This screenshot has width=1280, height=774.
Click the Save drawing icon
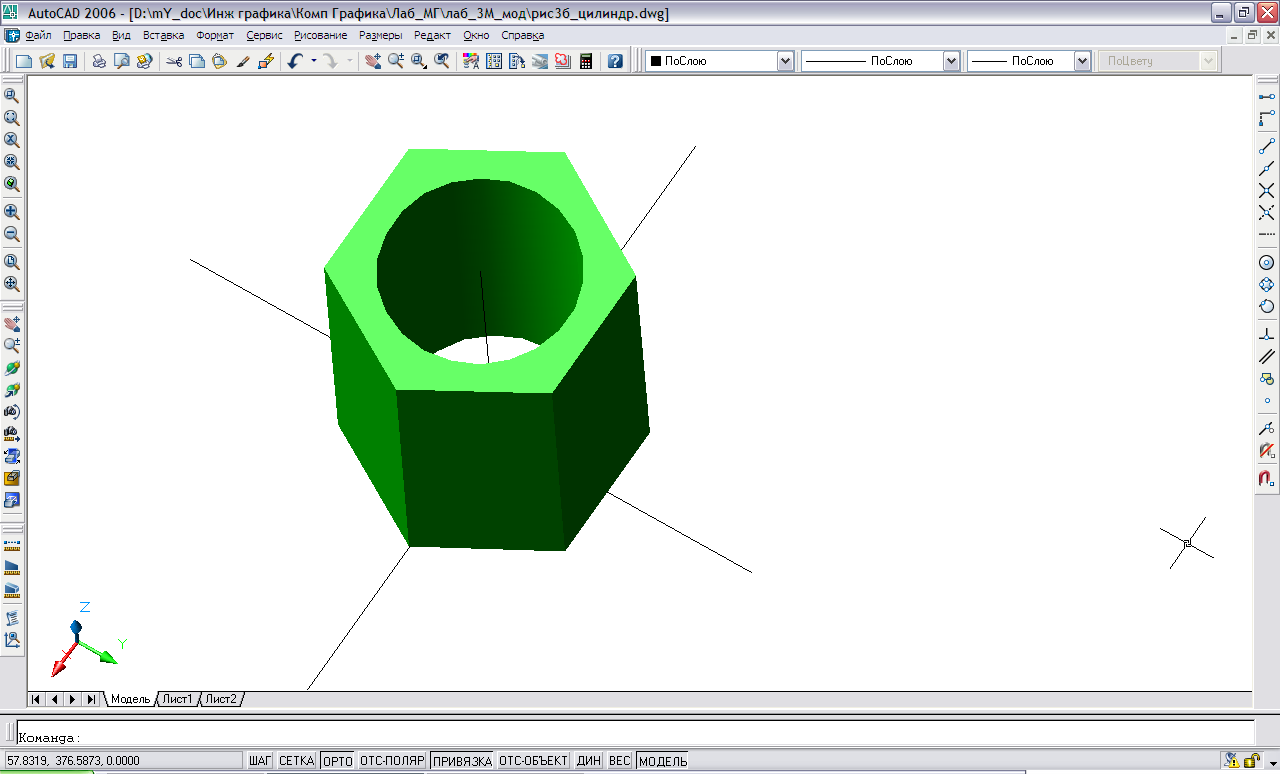tap(70, 61)
